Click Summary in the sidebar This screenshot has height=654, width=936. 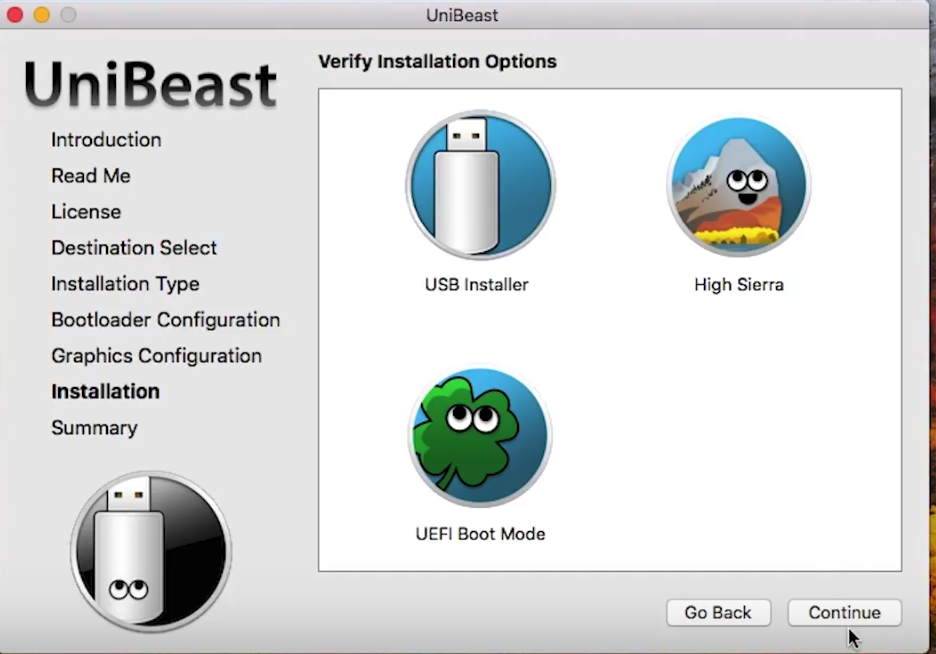coord(94,428)
